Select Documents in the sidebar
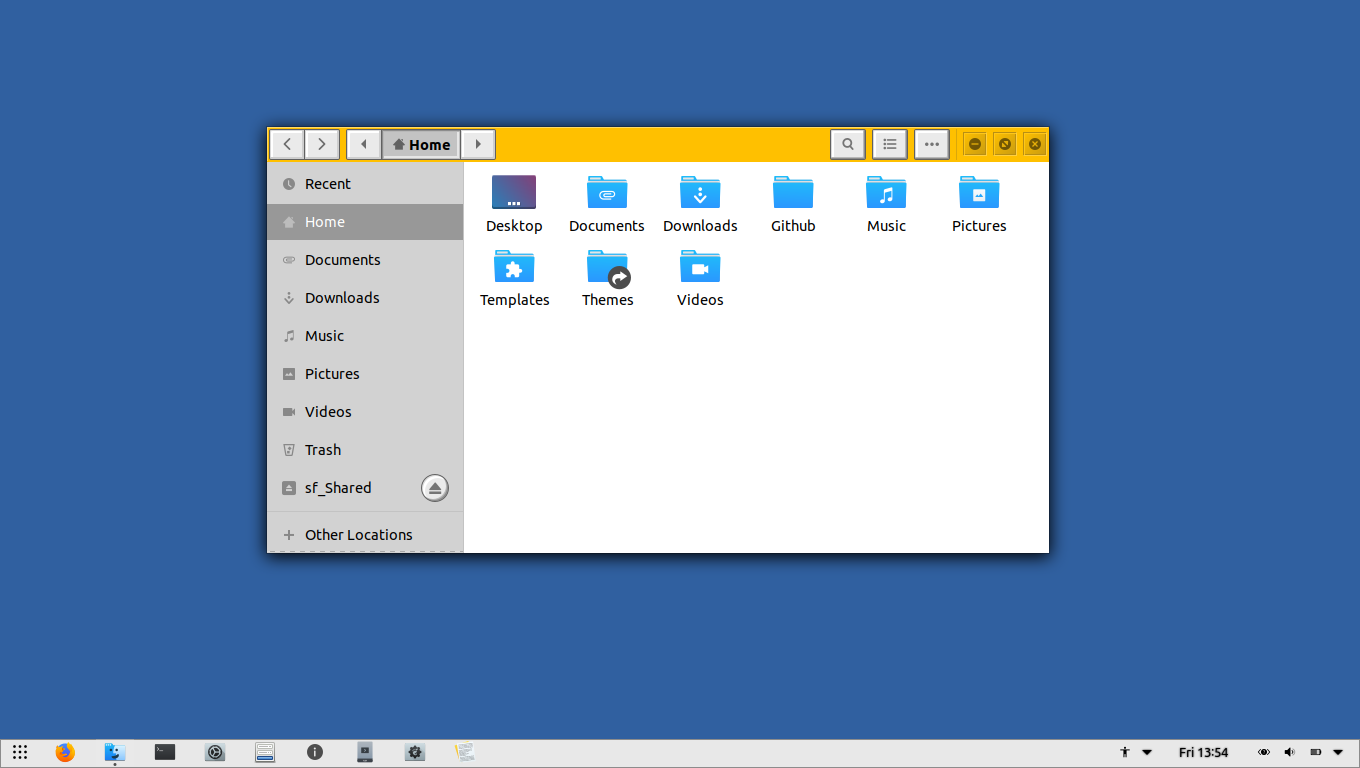The image size is (1360, 768). 365,260
